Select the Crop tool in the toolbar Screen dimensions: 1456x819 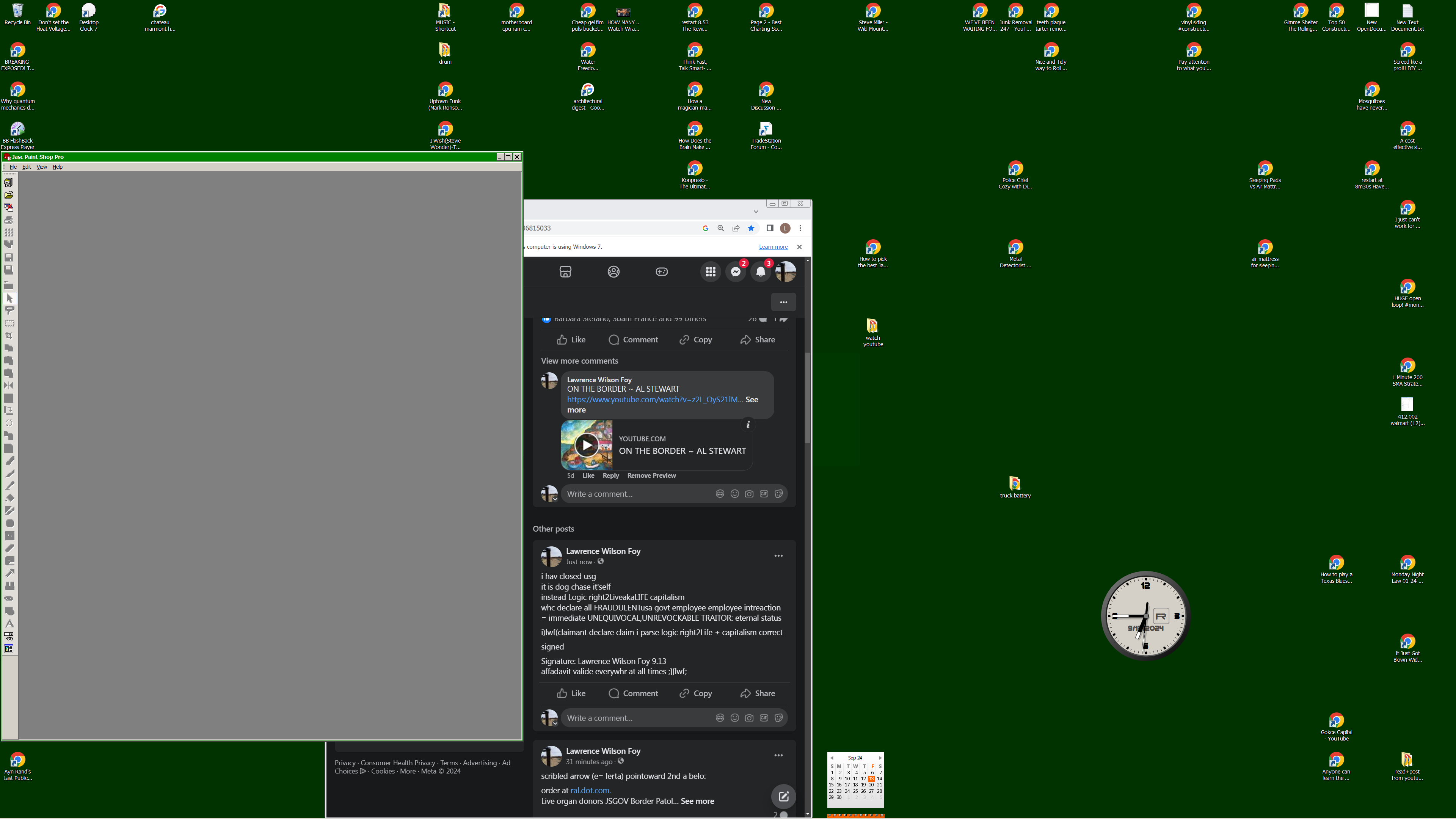[x=9, y=336]
